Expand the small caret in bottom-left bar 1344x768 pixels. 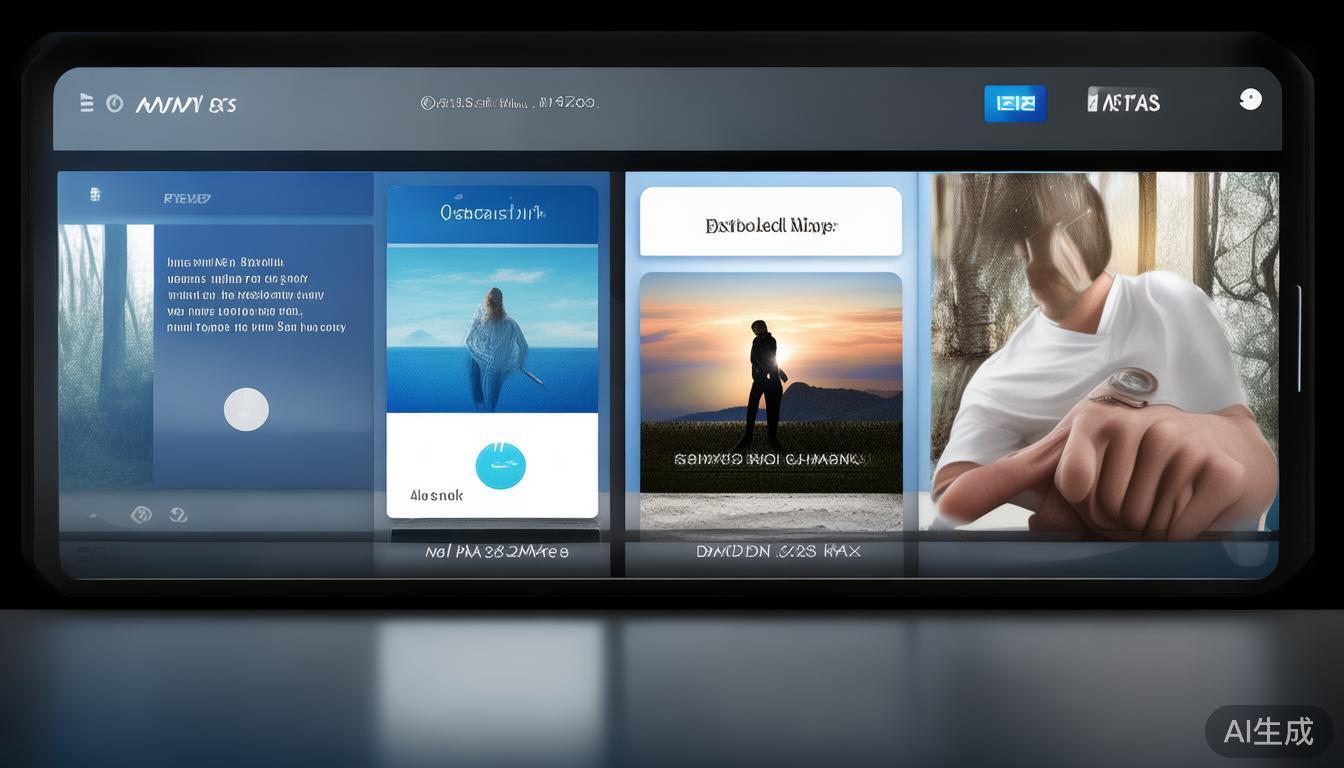[93, 516]
